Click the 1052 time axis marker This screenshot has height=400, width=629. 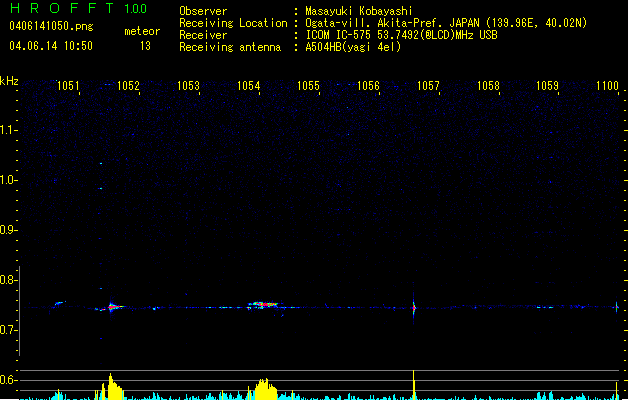point(128,86)
